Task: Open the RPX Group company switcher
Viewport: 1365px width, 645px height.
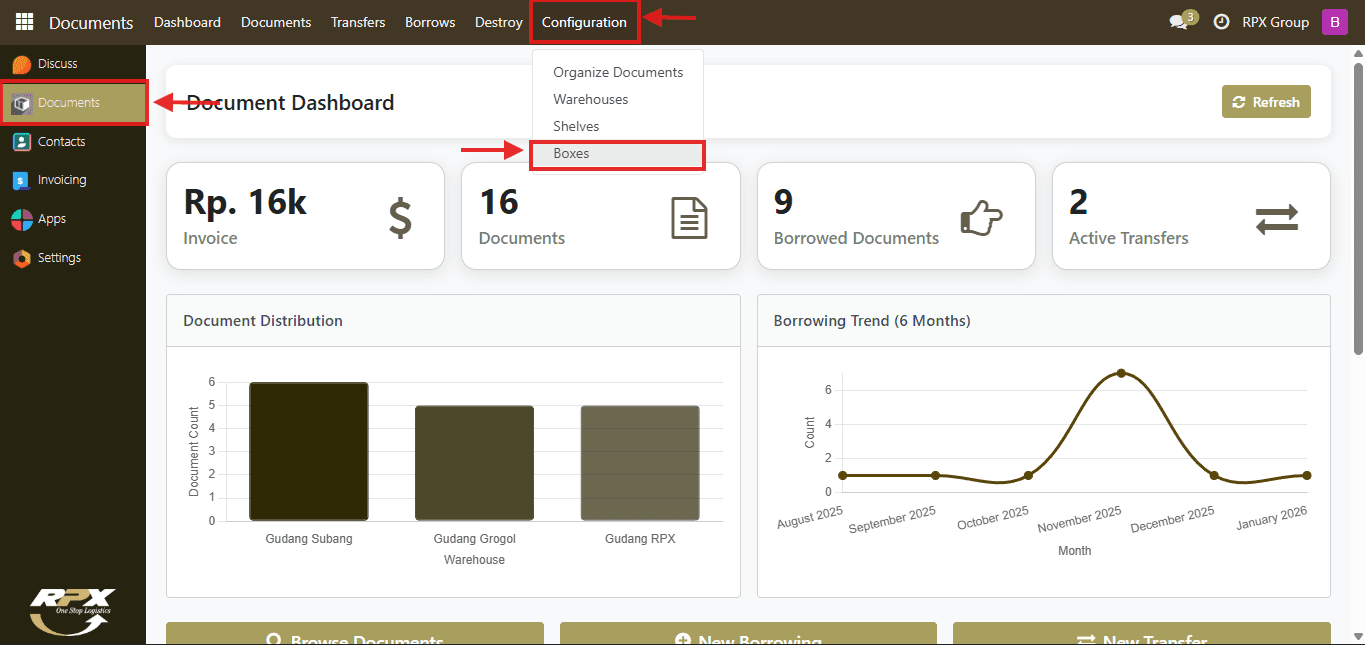Action: (1275, 22)
